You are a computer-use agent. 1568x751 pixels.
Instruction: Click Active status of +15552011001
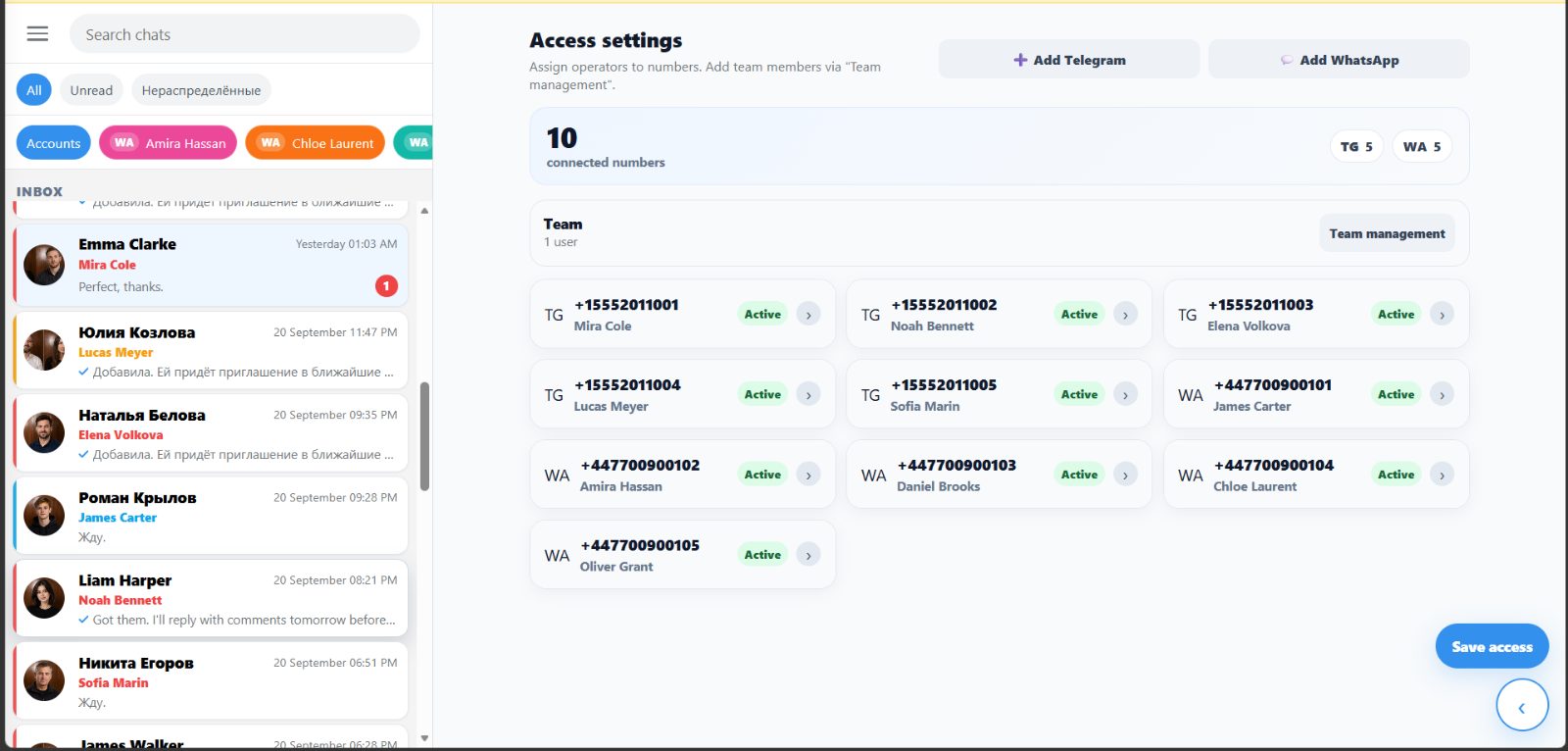pos(762,315)
